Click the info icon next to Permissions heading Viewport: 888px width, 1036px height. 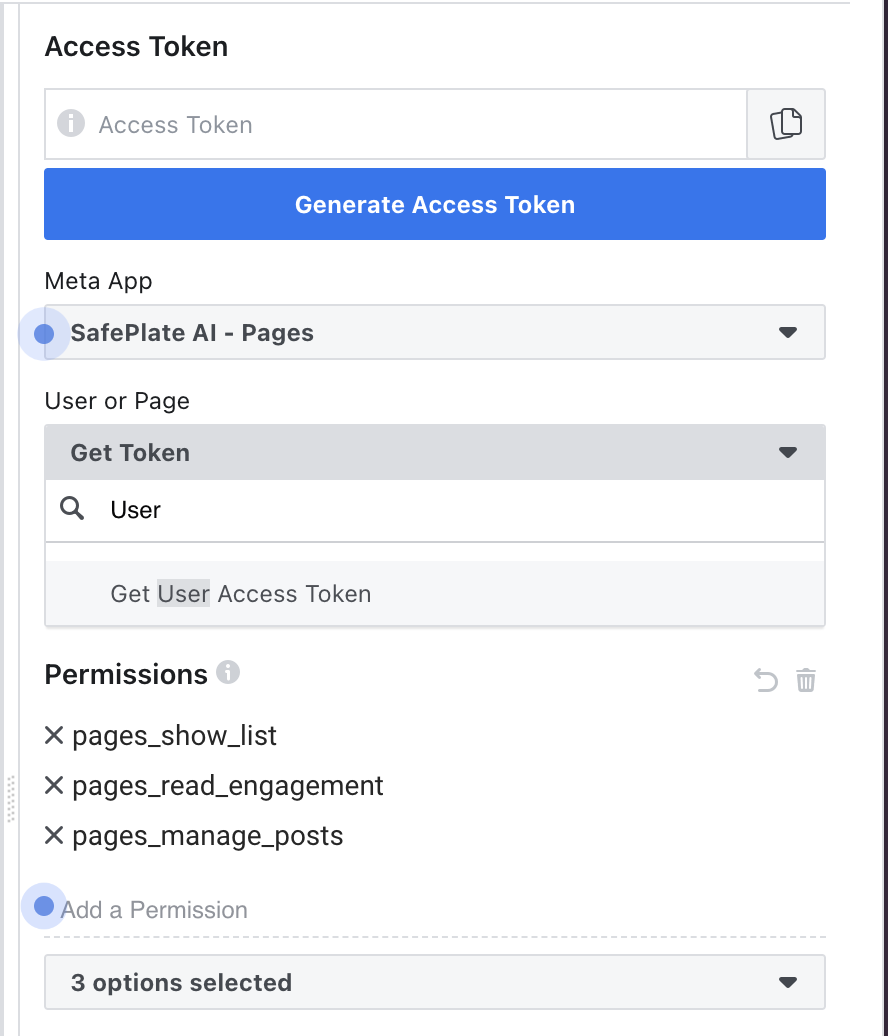[x=227, y=672]
